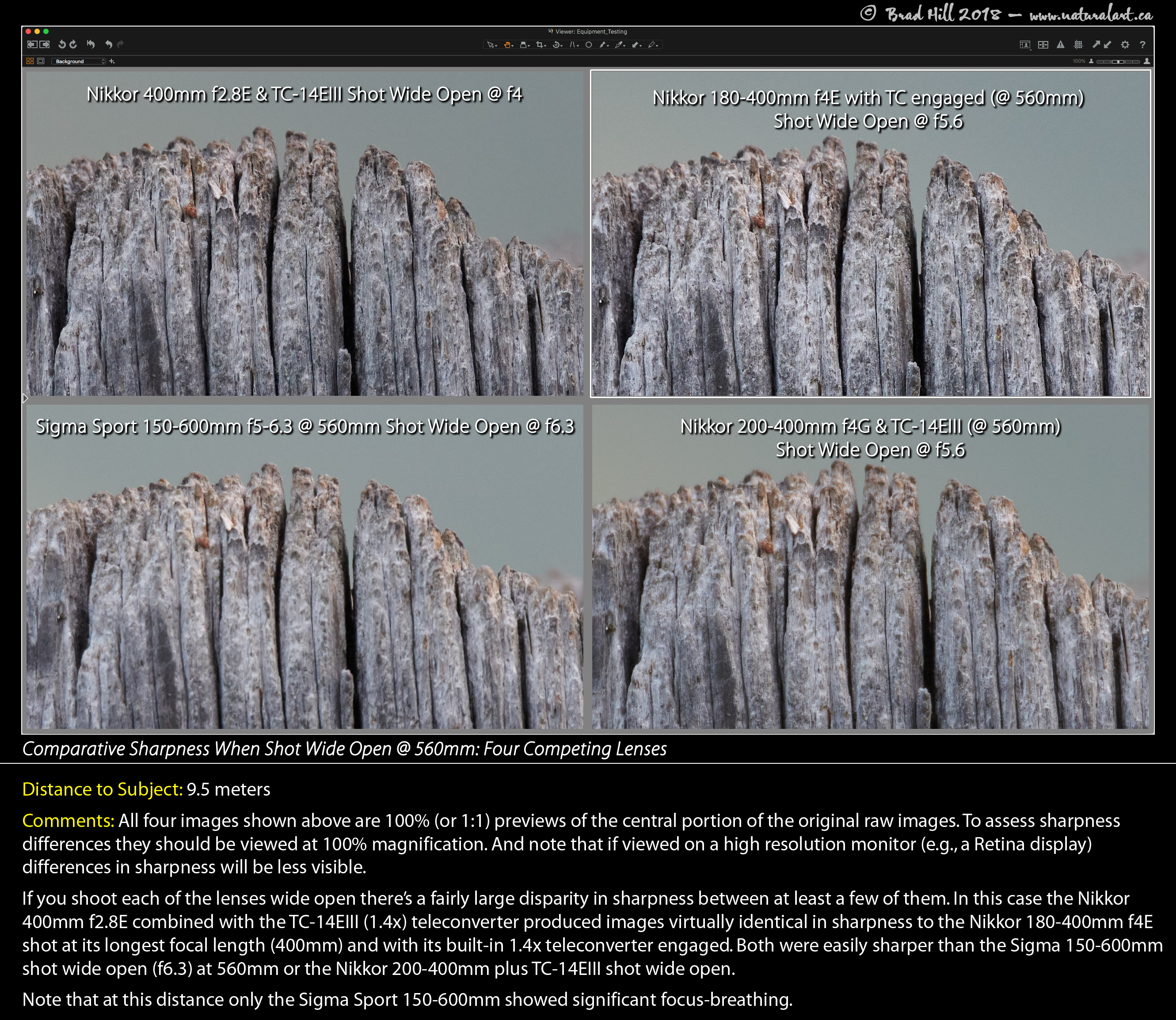The height and width of the screenshot is (1020, 1176).
Task: Select the Keystone correction tool
Action: 572,45
